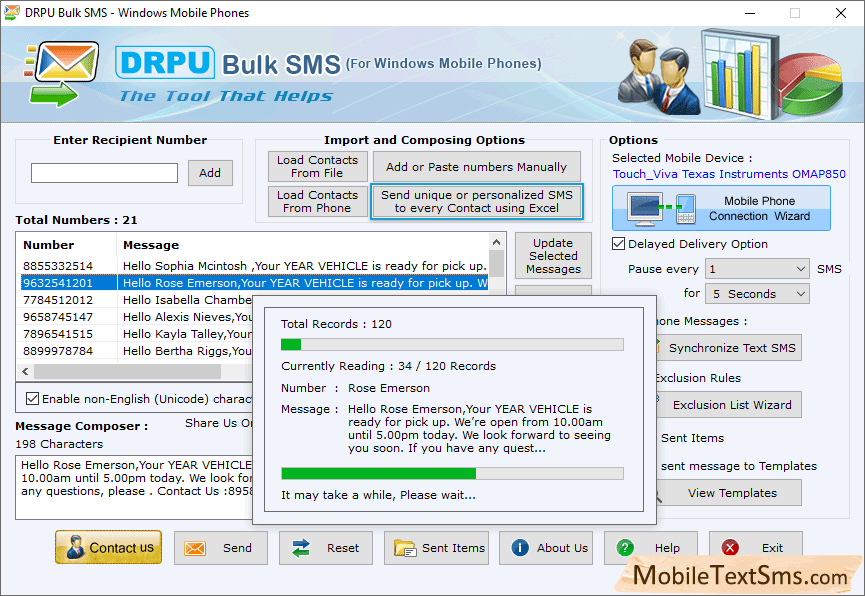Select the row with number 8855332514
865x596 pixels.
255,266
